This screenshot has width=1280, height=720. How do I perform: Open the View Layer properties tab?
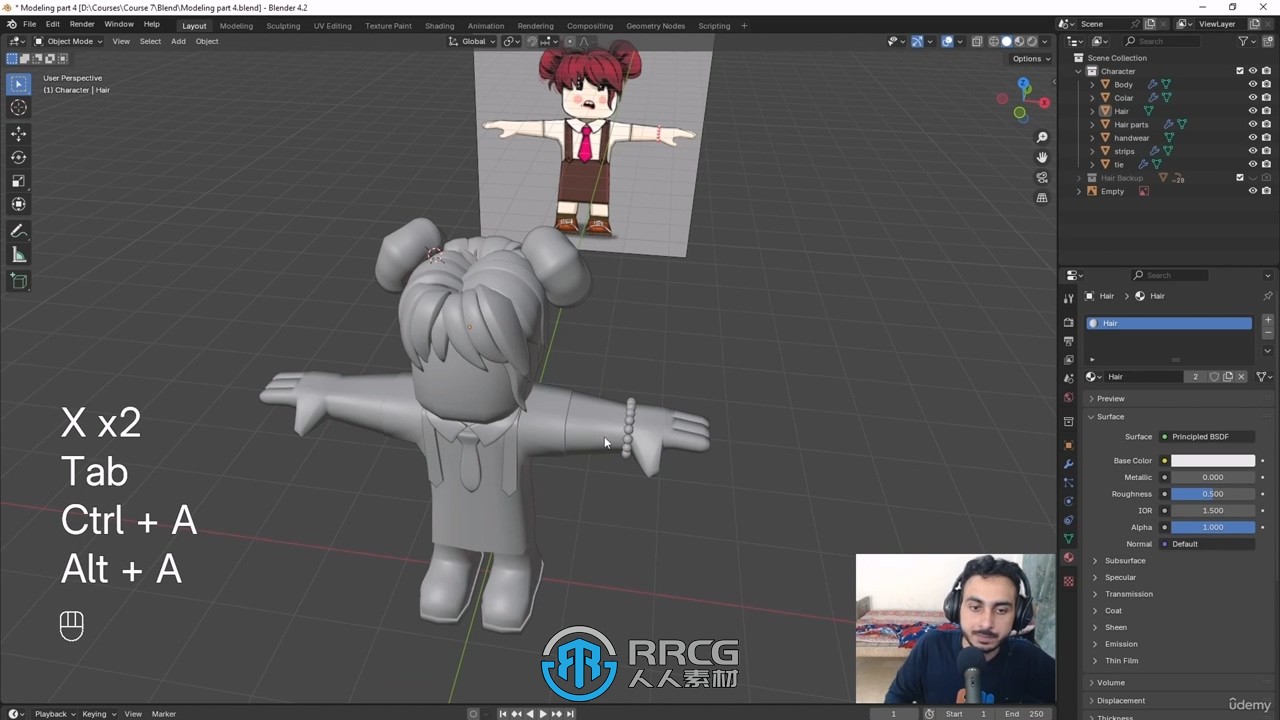pos(1068,360)
